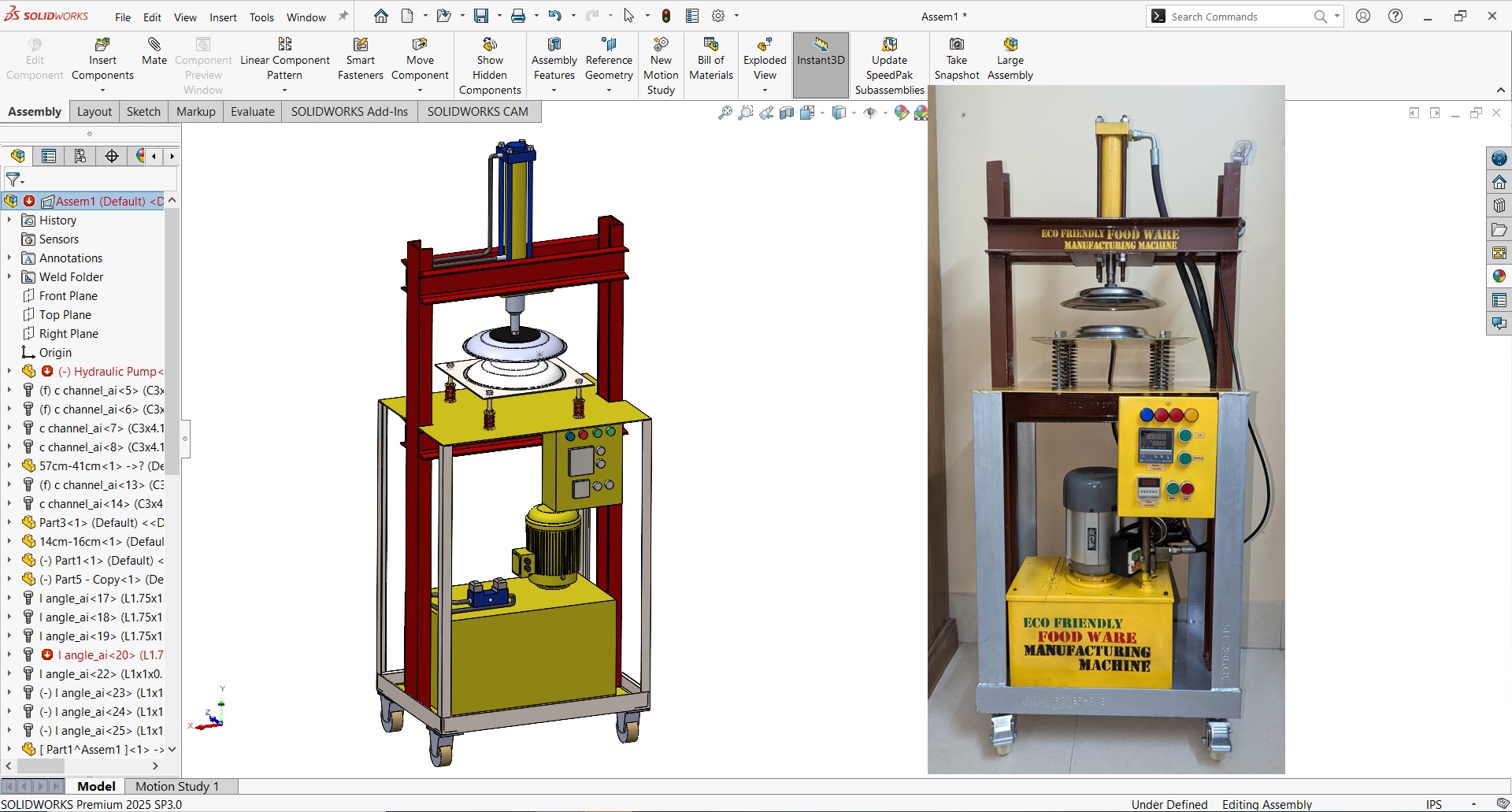1512x812 pixels.
Task: Open the Insert Components dropdown arrow
Action: click(x=102, y=90)
